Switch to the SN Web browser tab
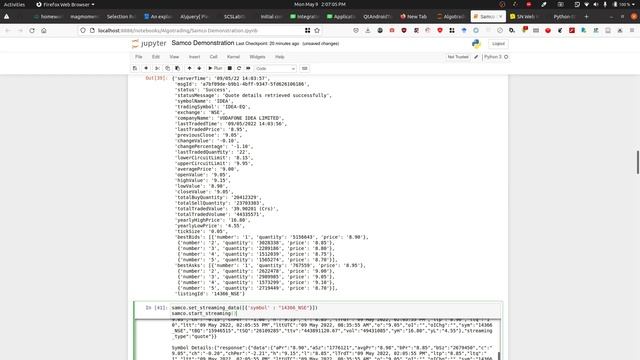Image resolution: width=640 pixels, height=360 pixels. [524, 17]
